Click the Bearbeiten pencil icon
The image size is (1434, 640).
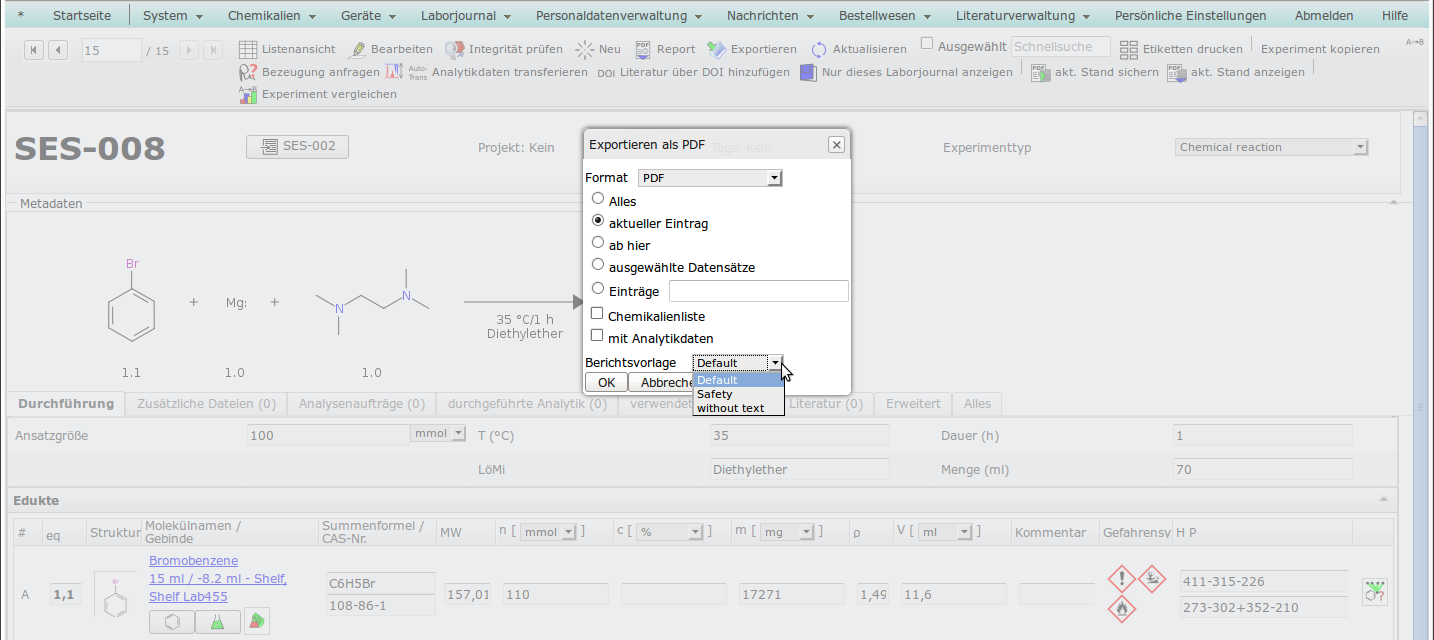point(357,49)
